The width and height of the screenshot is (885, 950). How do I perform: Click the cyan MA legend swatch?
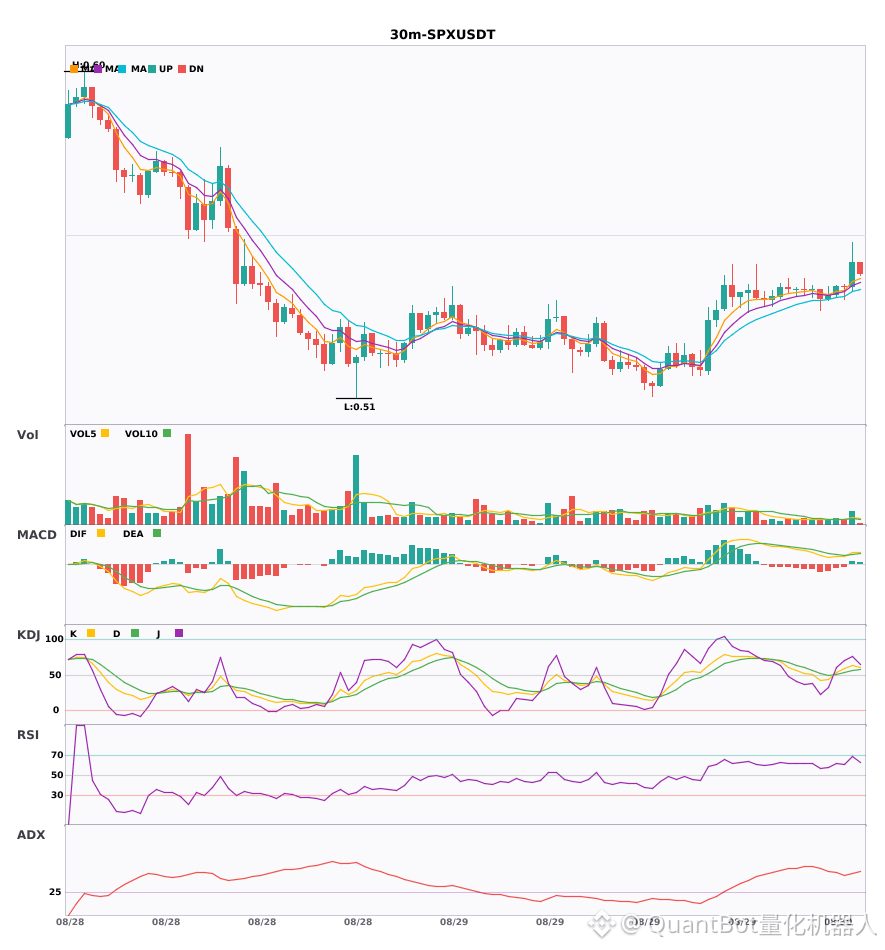tap(122, 69)
